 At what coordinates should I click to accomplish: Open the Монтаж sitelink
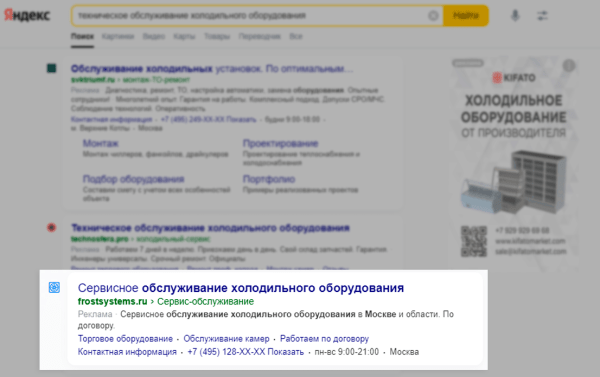point(101,144)
